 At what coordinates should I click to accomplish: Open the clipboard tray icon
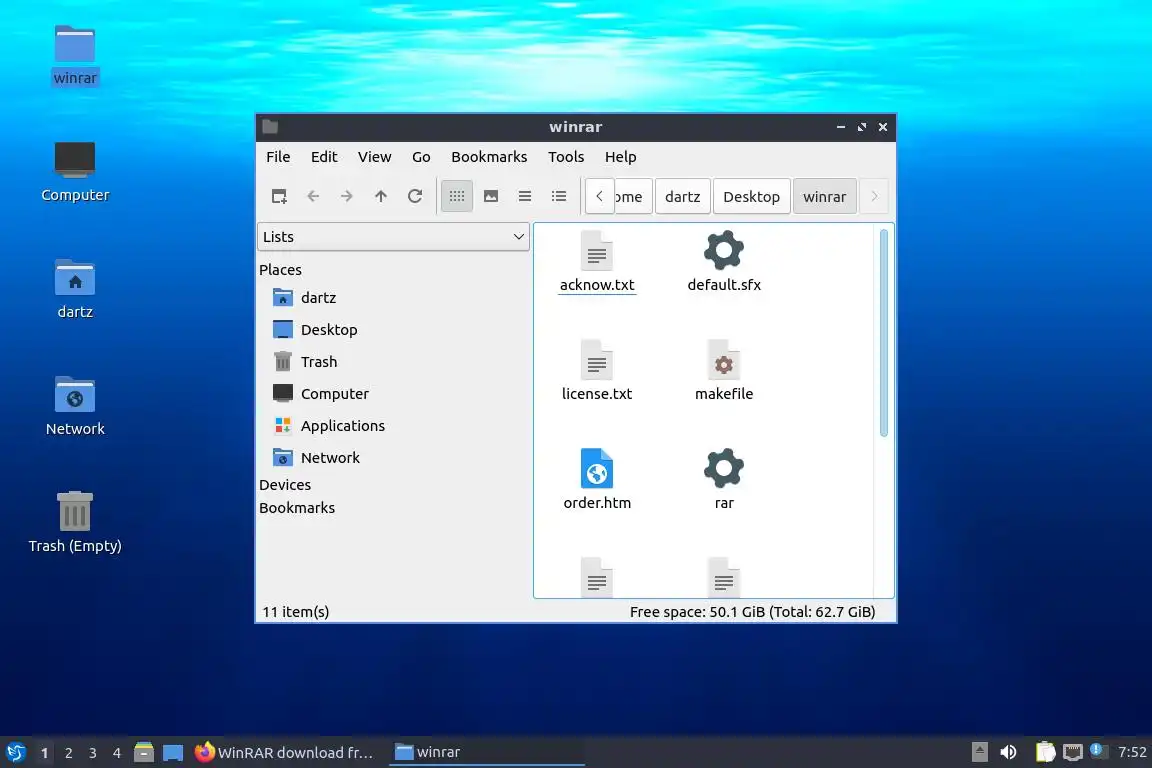(x=1045, y=752)
